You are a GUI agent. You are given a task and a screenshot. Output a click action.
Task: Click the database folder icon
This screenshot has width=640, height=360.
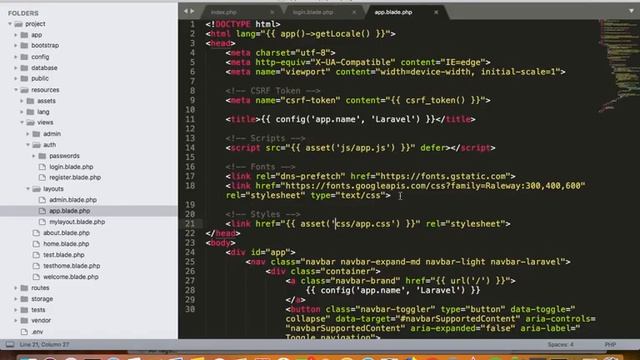[24, 68]
